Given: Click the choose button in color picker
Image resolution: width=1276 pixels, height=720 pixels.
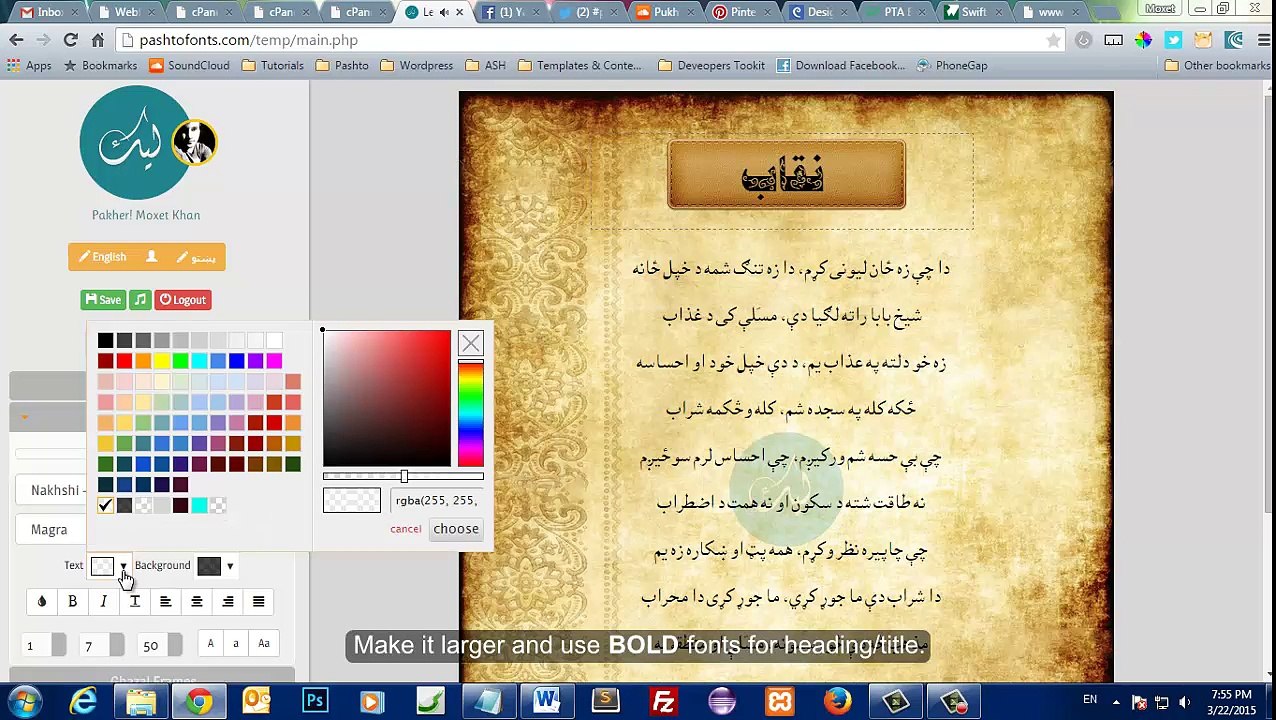Looking at the screenshot, I should [x=456, y=529].
